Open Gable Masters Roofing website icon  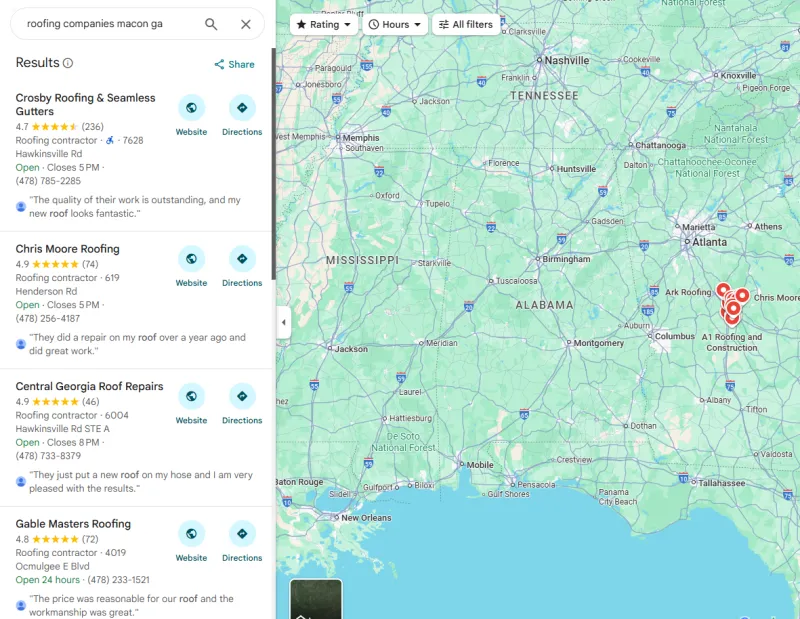(191, 533)
